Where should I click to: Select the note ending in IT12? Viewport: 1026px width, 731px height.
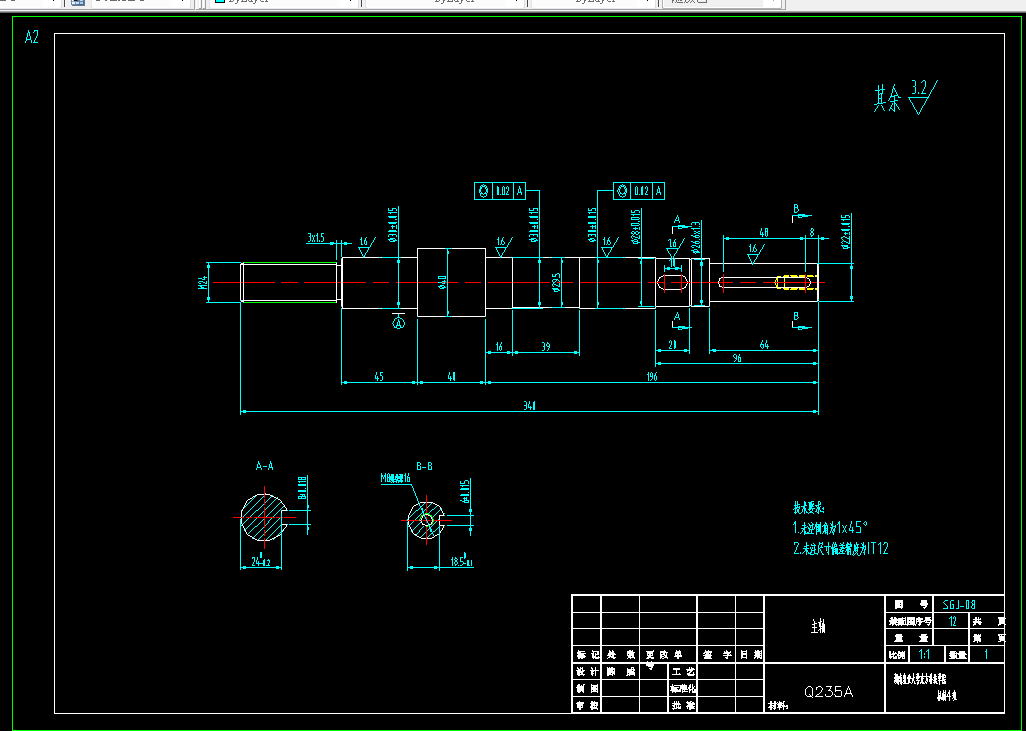(x=841, y=548)
